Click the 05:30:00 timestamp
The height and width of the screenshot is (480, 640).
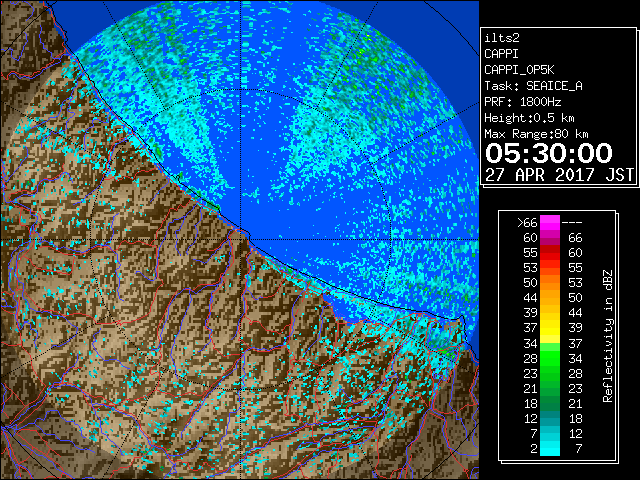549,153
